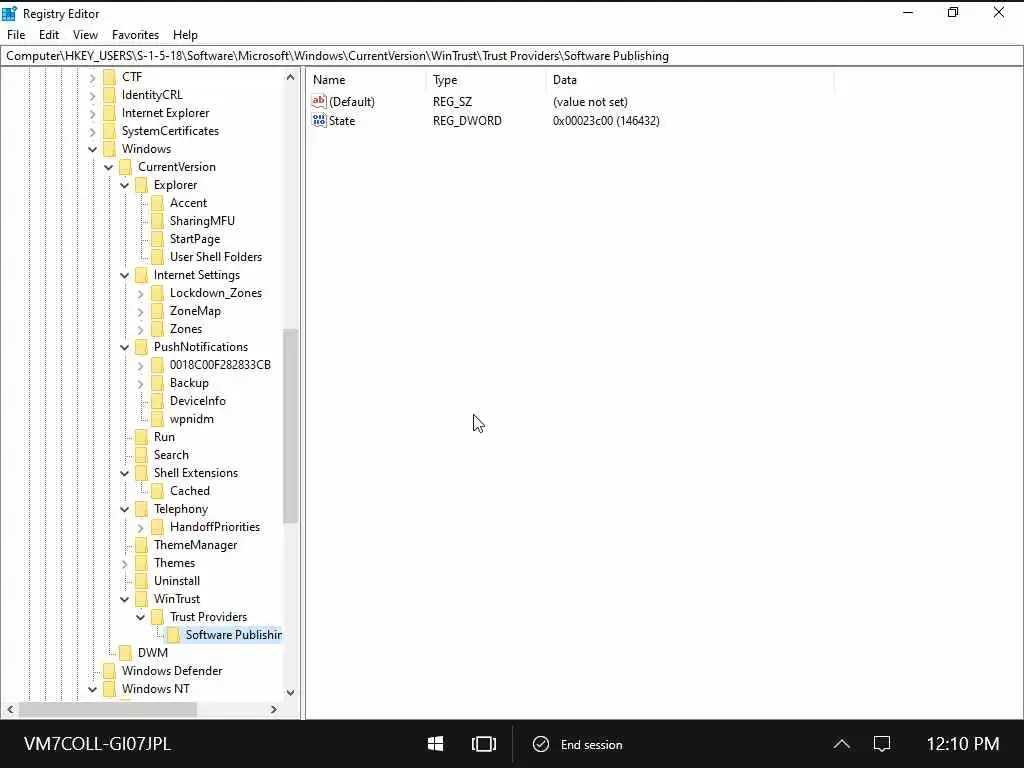Click the ThemeManager folder icon
The width and height of the screenshot is (1024, 768).
pos(142,545)
